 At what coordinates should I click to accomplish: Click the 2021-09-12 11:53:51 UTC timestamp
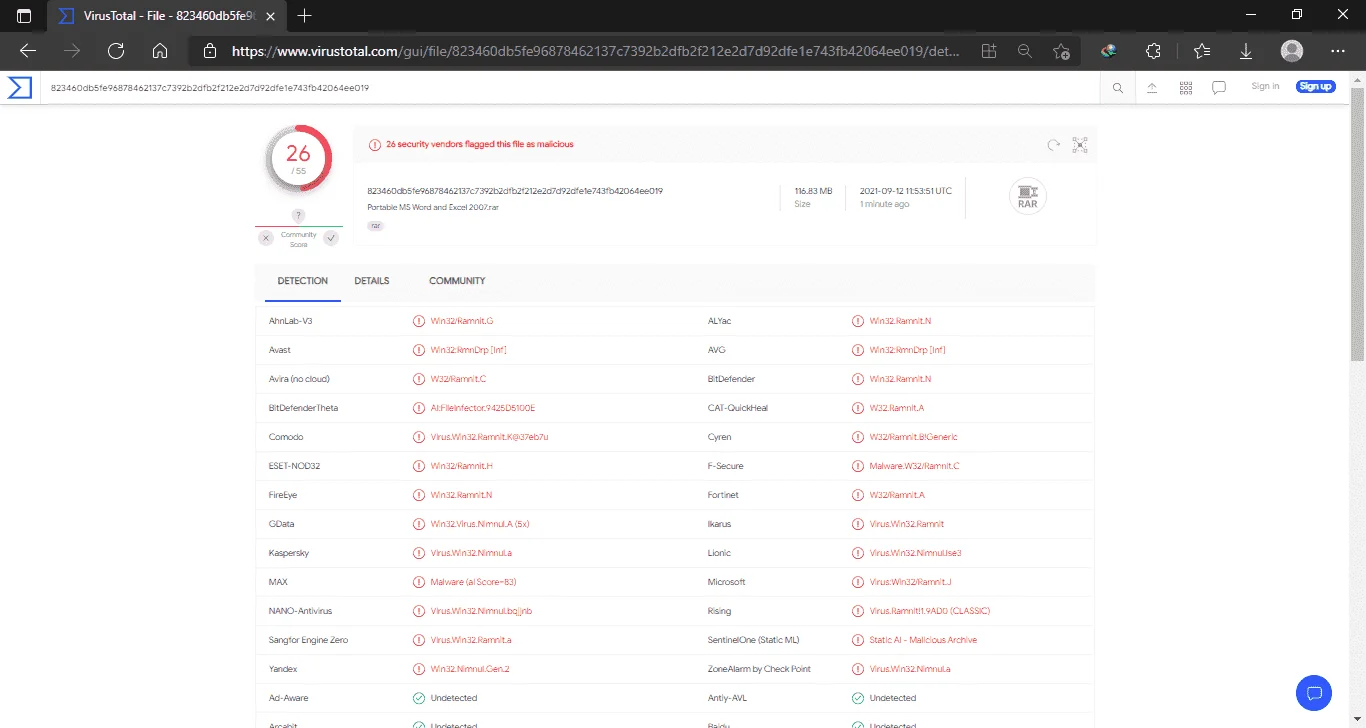pyautogui.click(x=905, y=191)
